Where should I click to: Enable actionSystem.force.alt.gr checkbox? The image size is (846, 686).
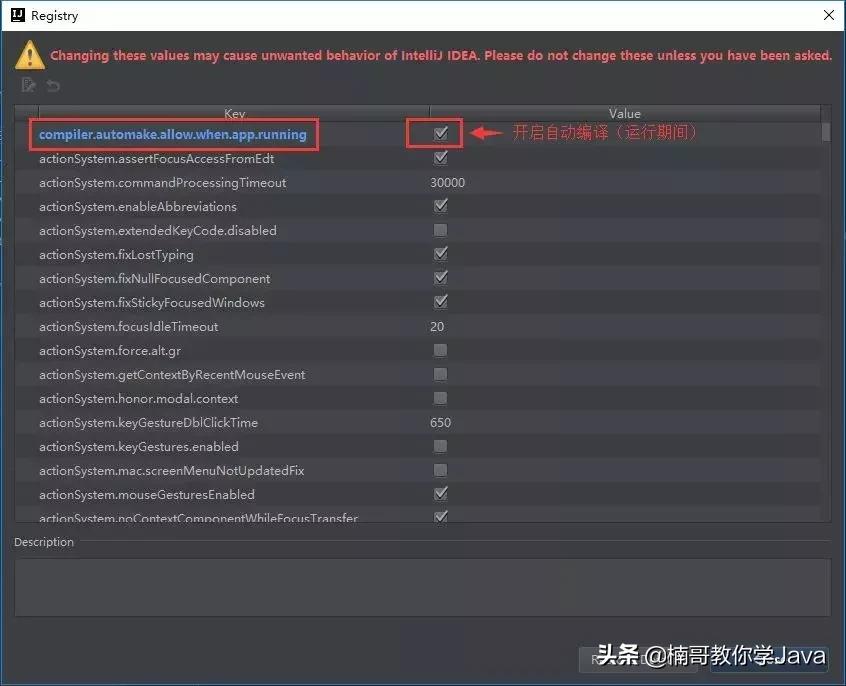click(x=441, y=350)
